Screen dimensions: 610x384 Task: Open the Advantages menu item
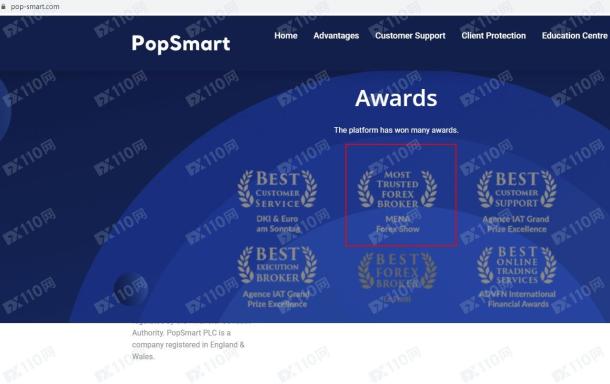coord(336,36)
